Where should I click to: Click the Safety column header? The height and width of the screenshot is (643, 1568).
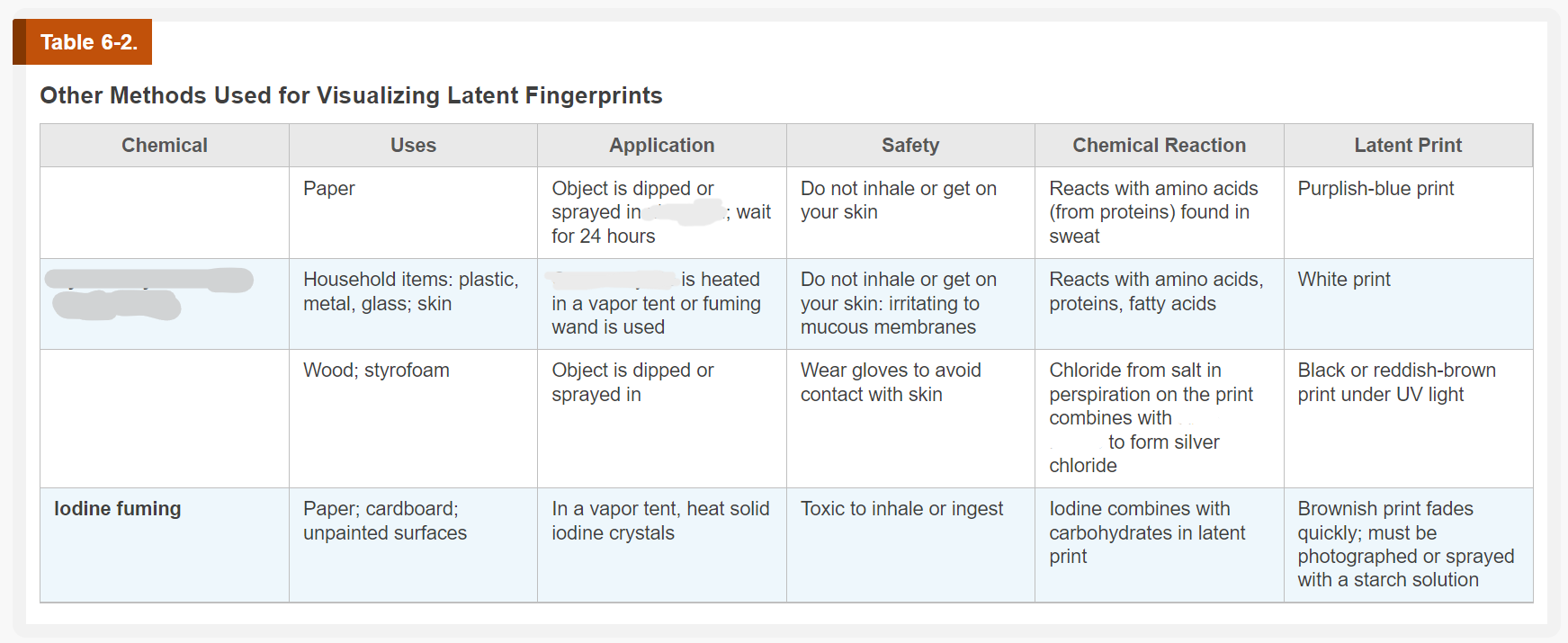click(x=910, y=146)
